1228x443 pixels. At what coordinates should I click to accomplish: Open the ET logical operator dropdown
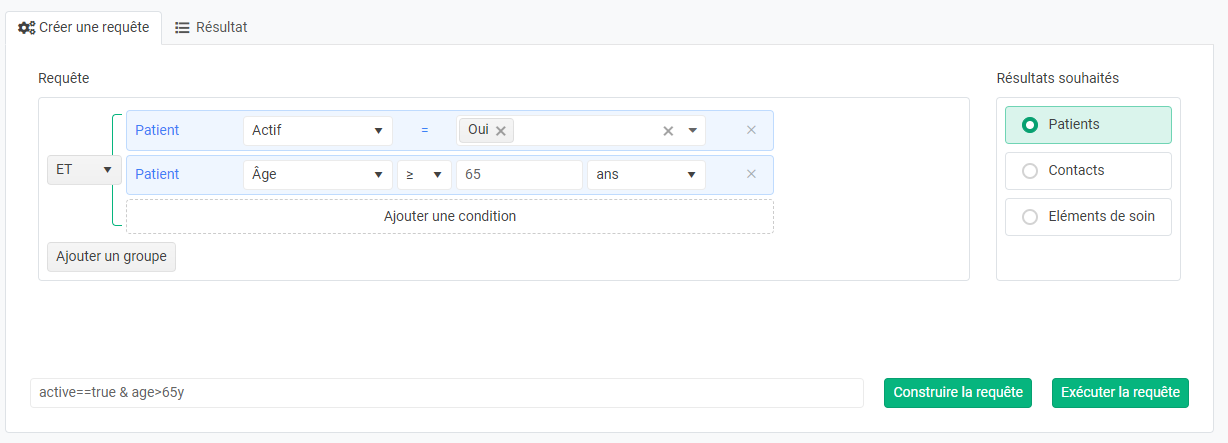84,170
